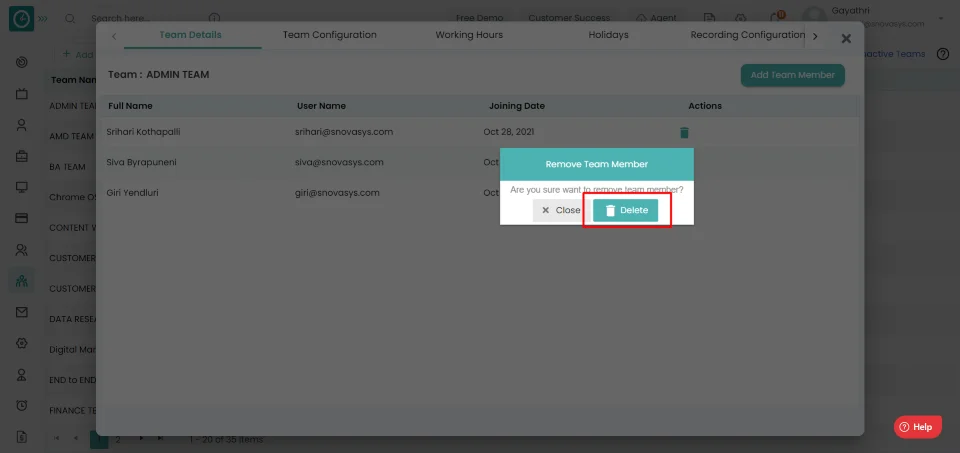Open the document icon in top bar
The width and height of the screenshot is (960, 453).
click(x=709, y=18)
